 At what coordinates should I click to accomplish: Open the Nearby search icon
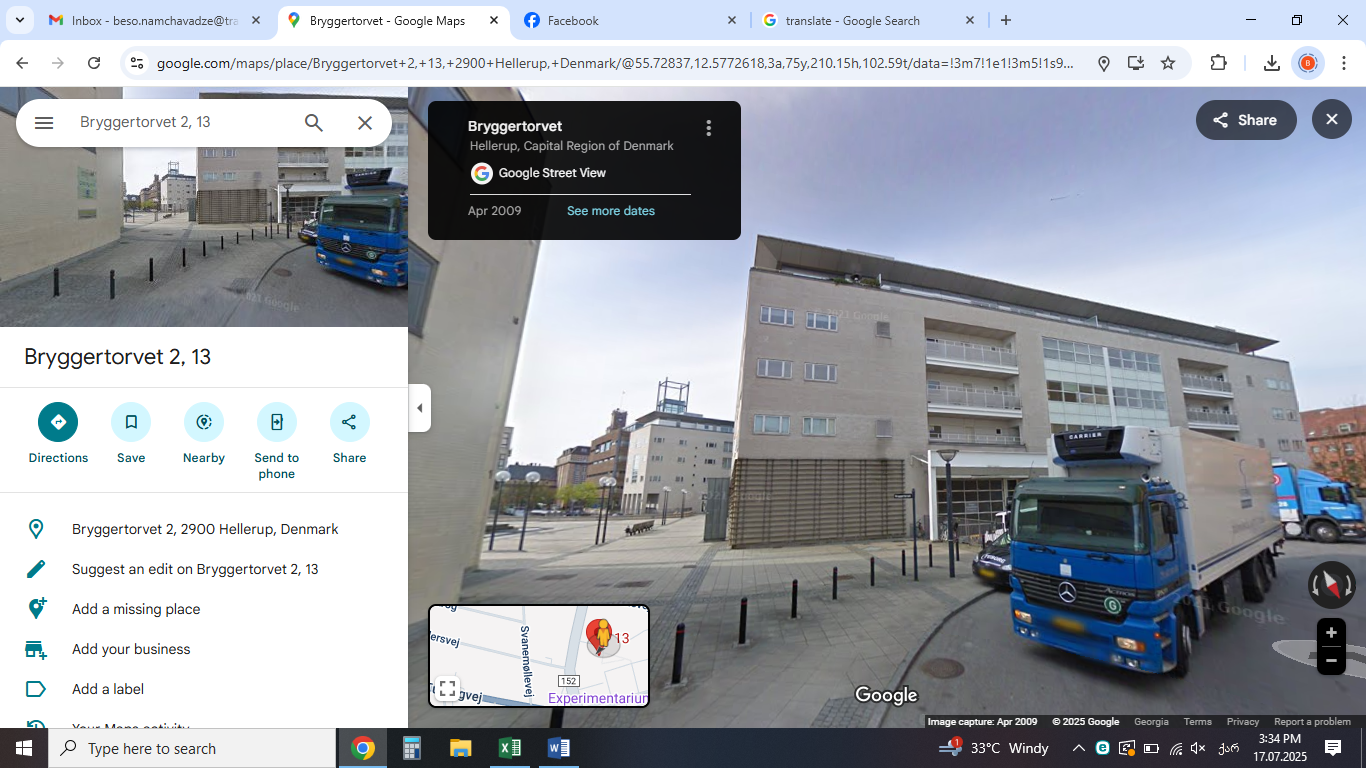click(204, 422)
